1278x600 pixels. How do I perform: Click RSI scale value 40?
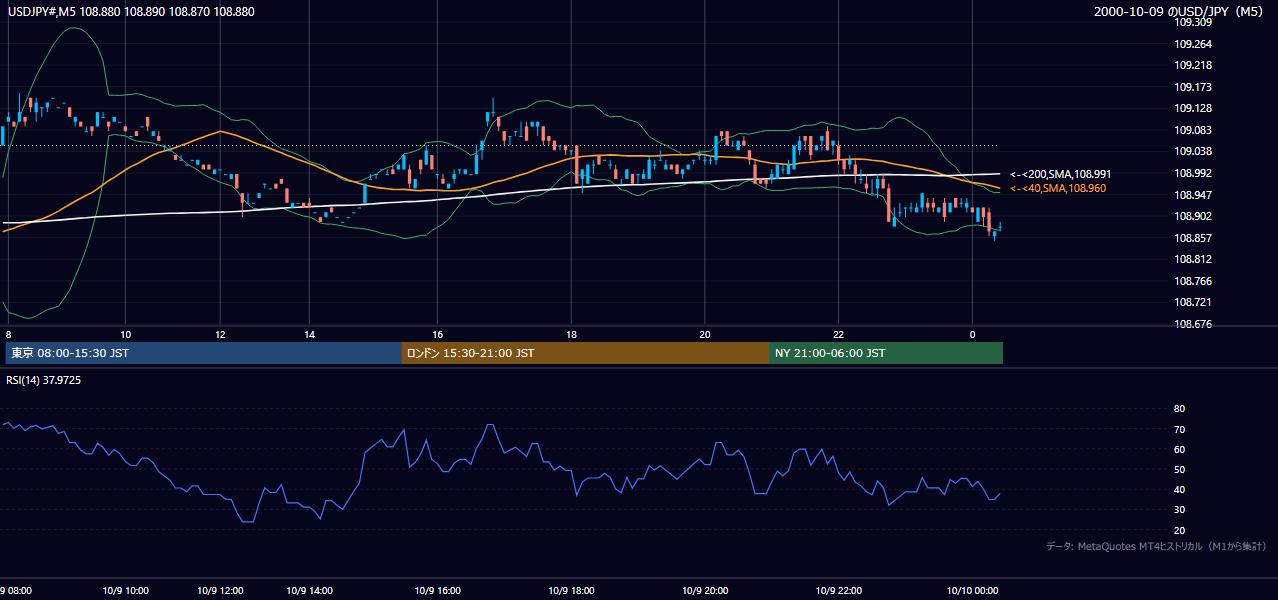pyautogui.click(x=1179, y=490)
